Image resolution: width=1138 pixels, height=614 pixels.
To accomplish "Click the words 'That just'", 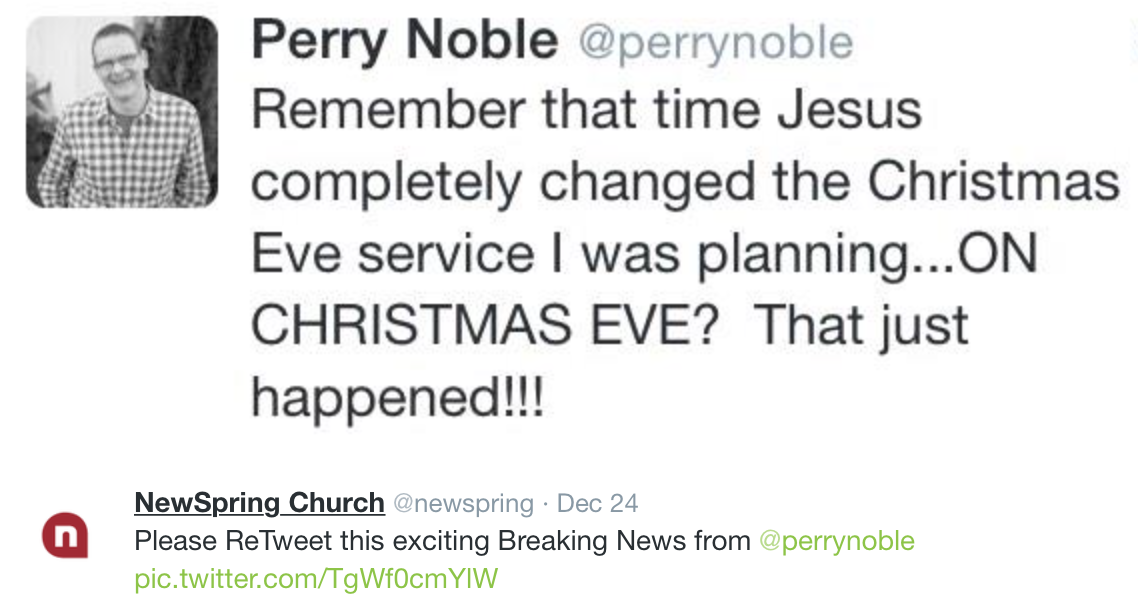I will [861, 326].
